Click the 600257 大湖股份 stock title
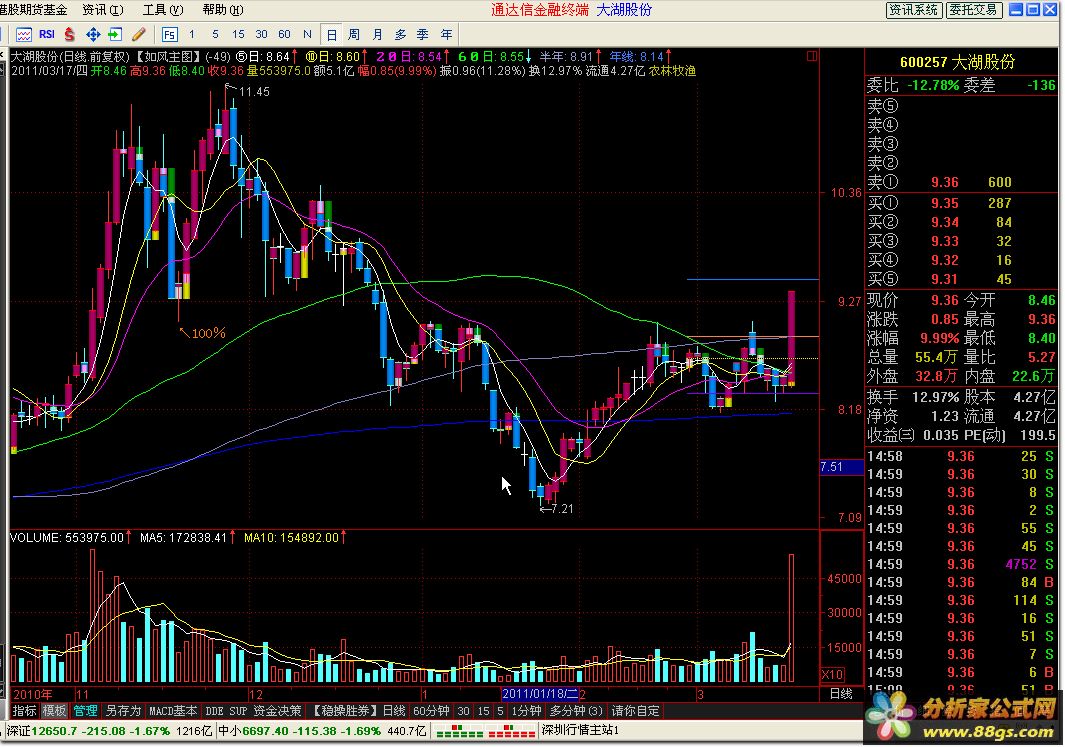 (958, 62)
